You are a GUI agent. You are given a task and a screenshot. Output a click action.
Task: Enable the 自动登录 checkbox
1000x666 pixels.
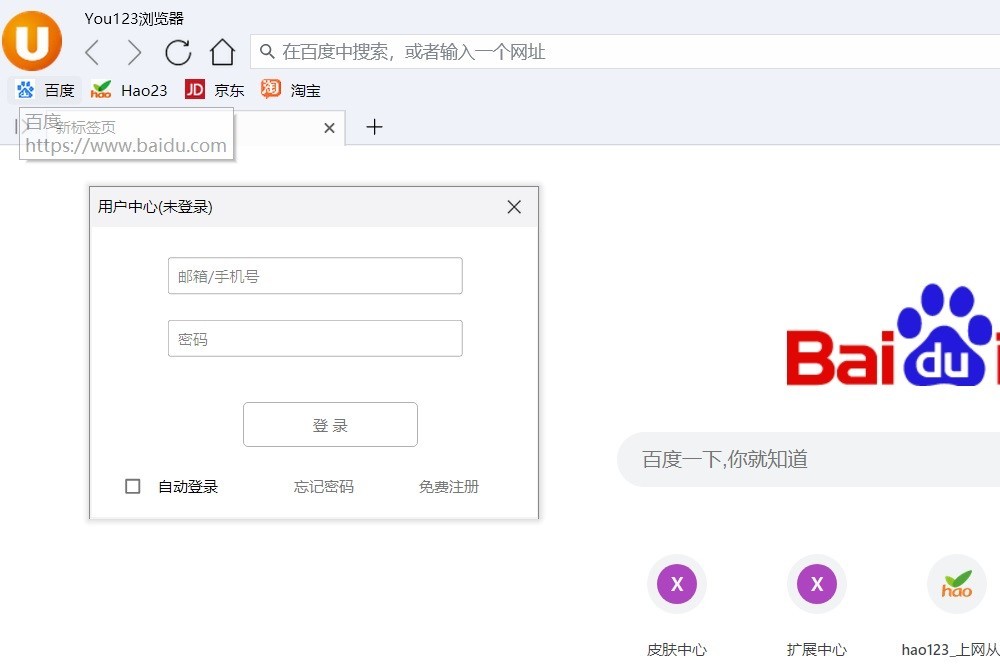pos(133,487)
